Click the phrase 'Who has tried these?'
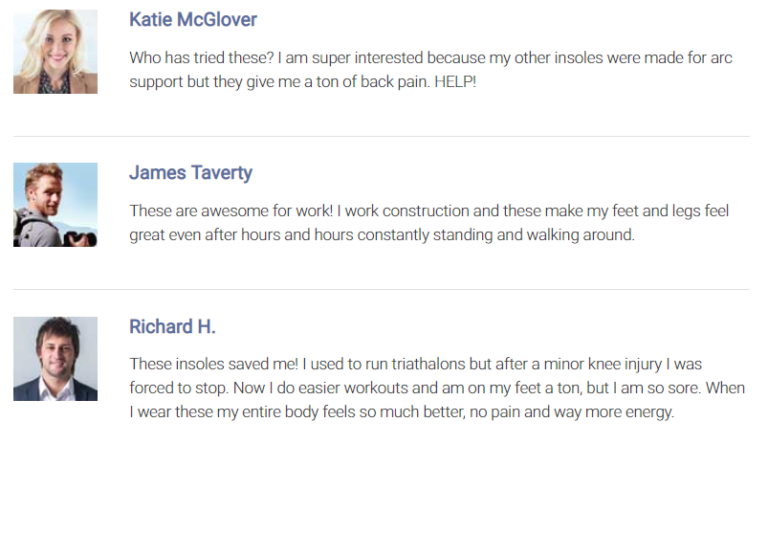The height and width of the screenshot is (533, 768). [201, 58]
